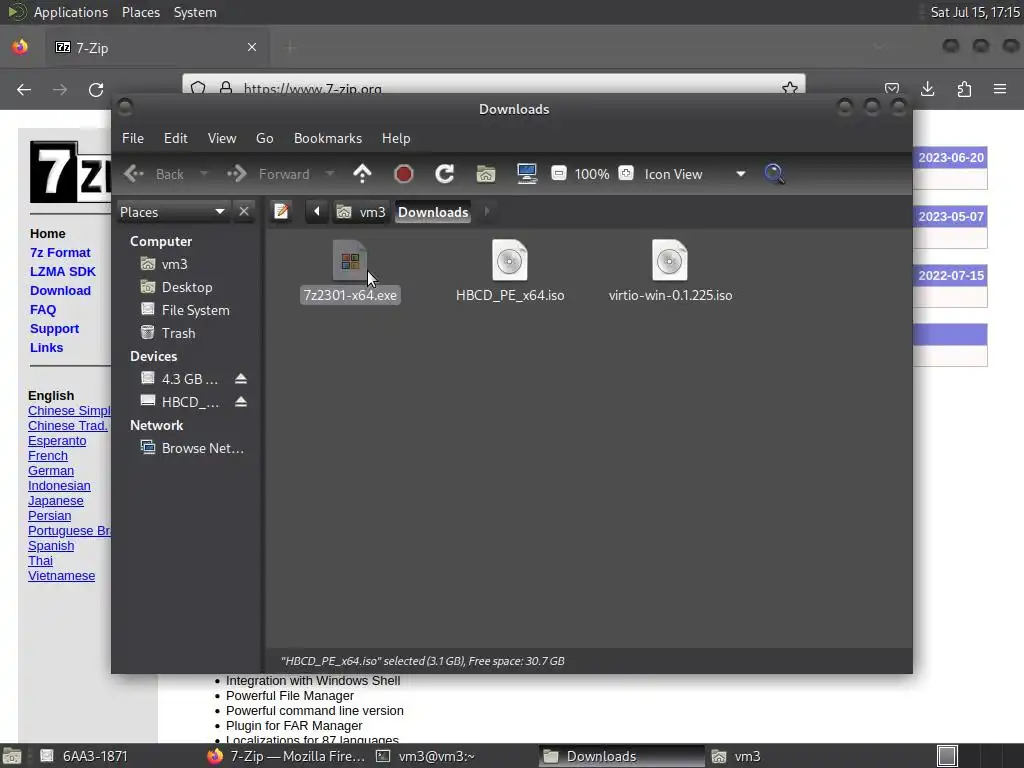Eject the 4.3 GB volume
The width and height of the screenshot is (1024, 768).
pyautogui.click(x=241, y=379)
